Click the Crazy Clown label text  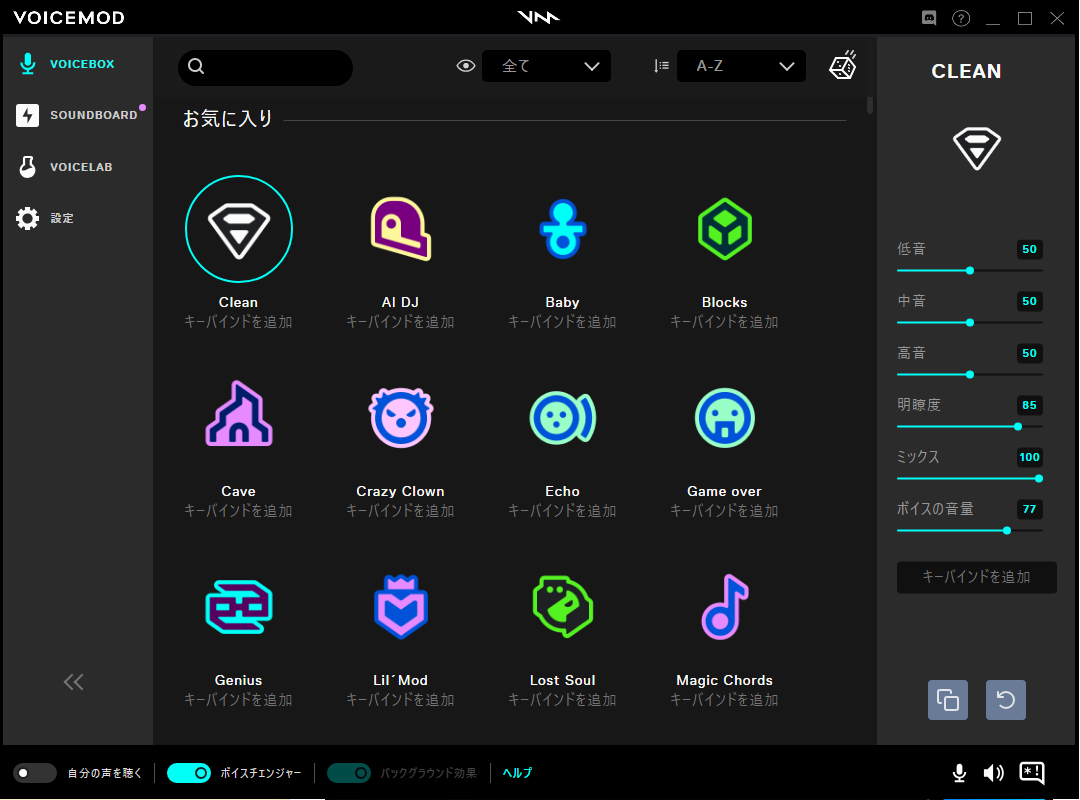coord(400,491)
